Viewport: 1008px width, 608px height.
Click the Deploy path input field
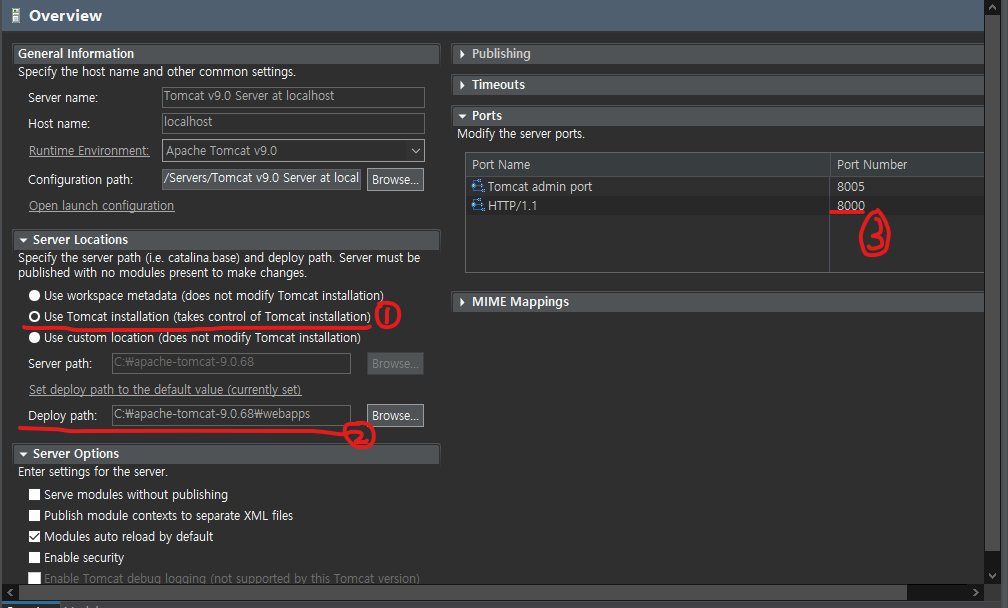(x=231, y=415)
